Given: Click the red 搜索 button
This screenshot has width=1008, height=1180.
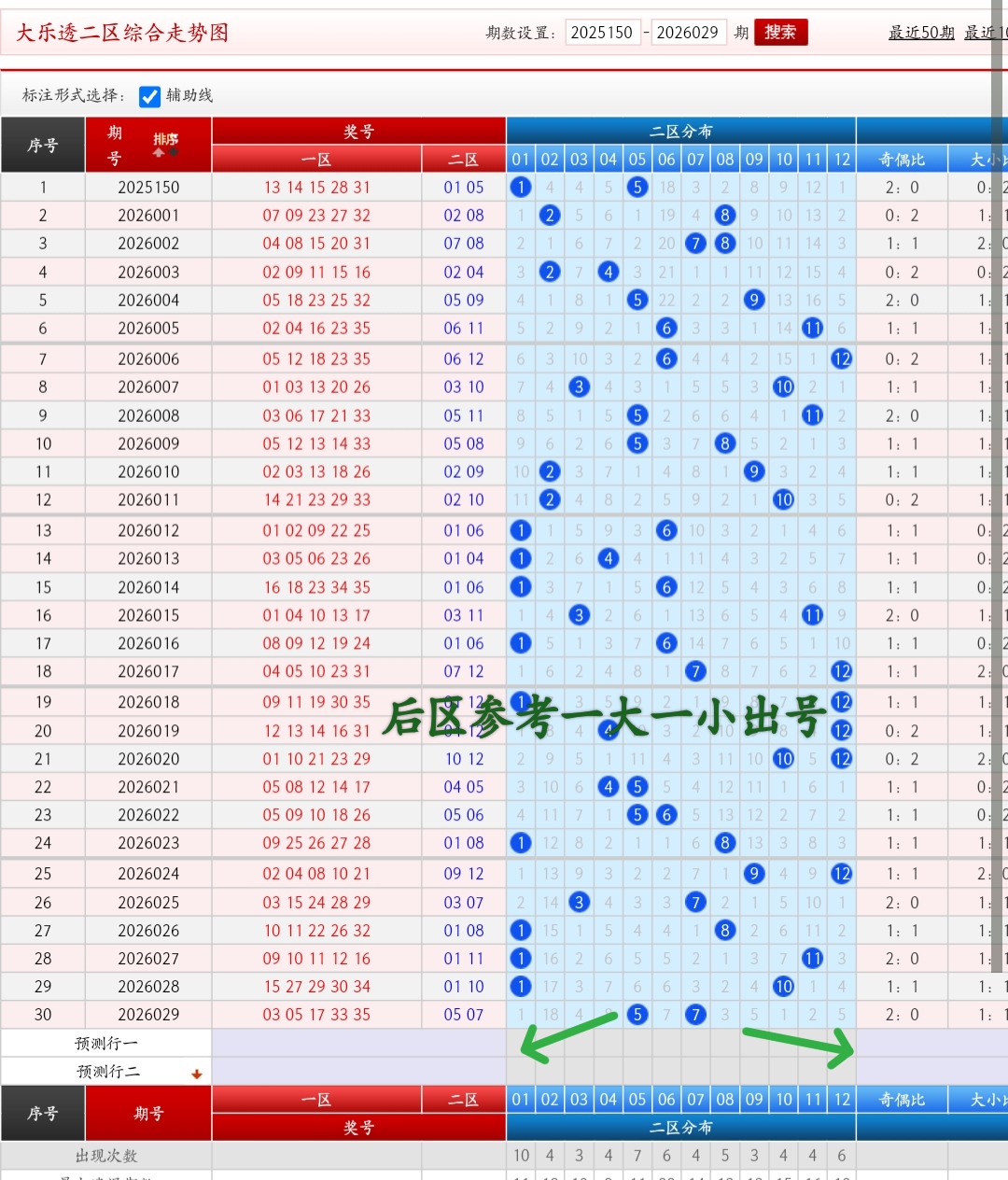Looking at the screenshot, I should (x=780, y=33).
